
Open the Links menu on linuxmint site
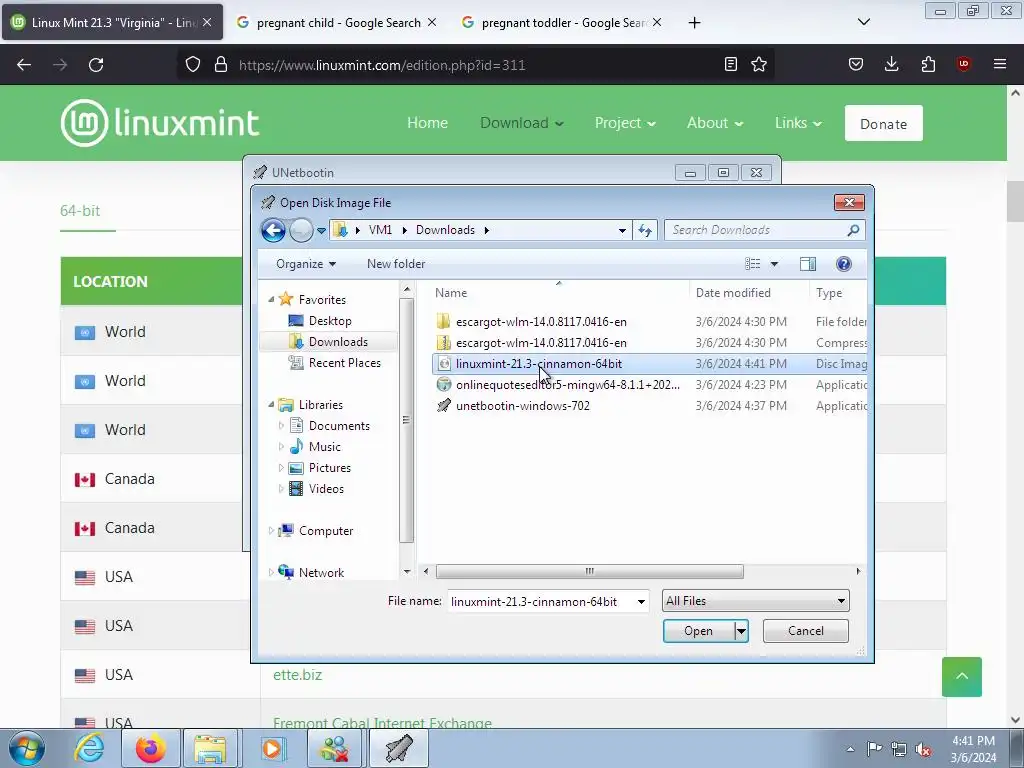click(798, 123)
